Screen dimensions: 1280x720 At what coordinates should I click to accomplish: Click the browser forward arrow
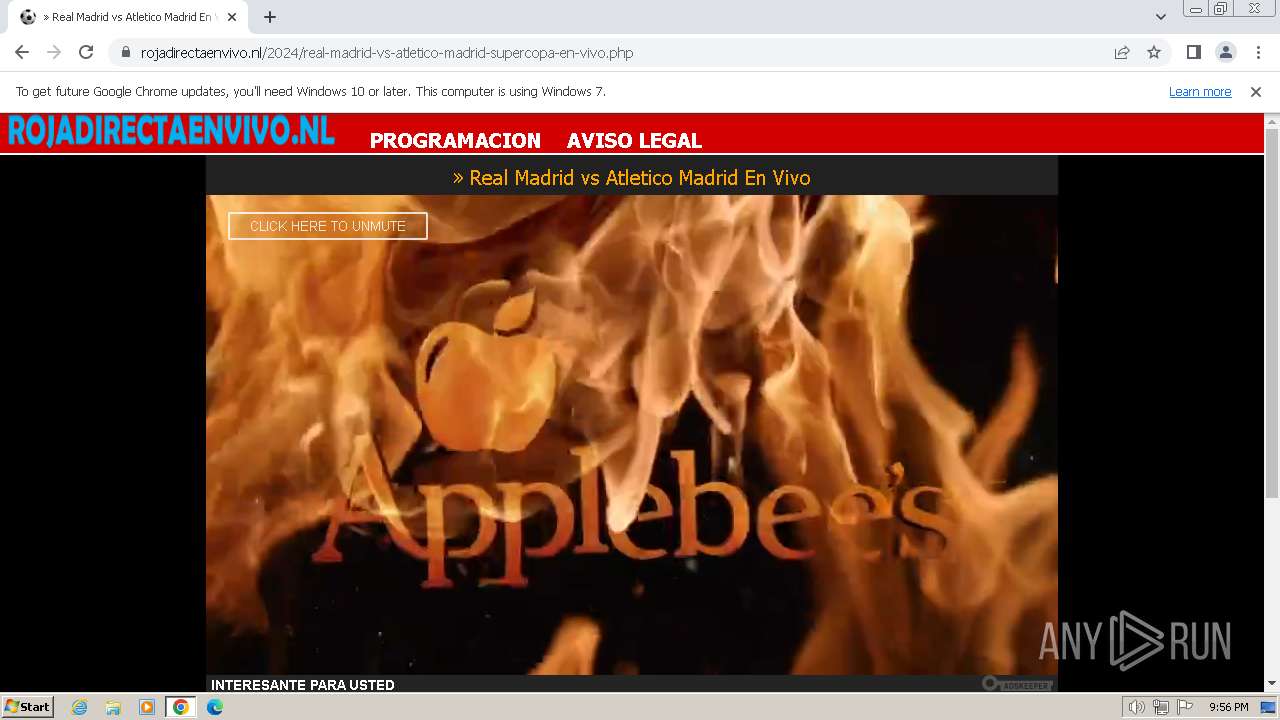[x=54, y=53]
